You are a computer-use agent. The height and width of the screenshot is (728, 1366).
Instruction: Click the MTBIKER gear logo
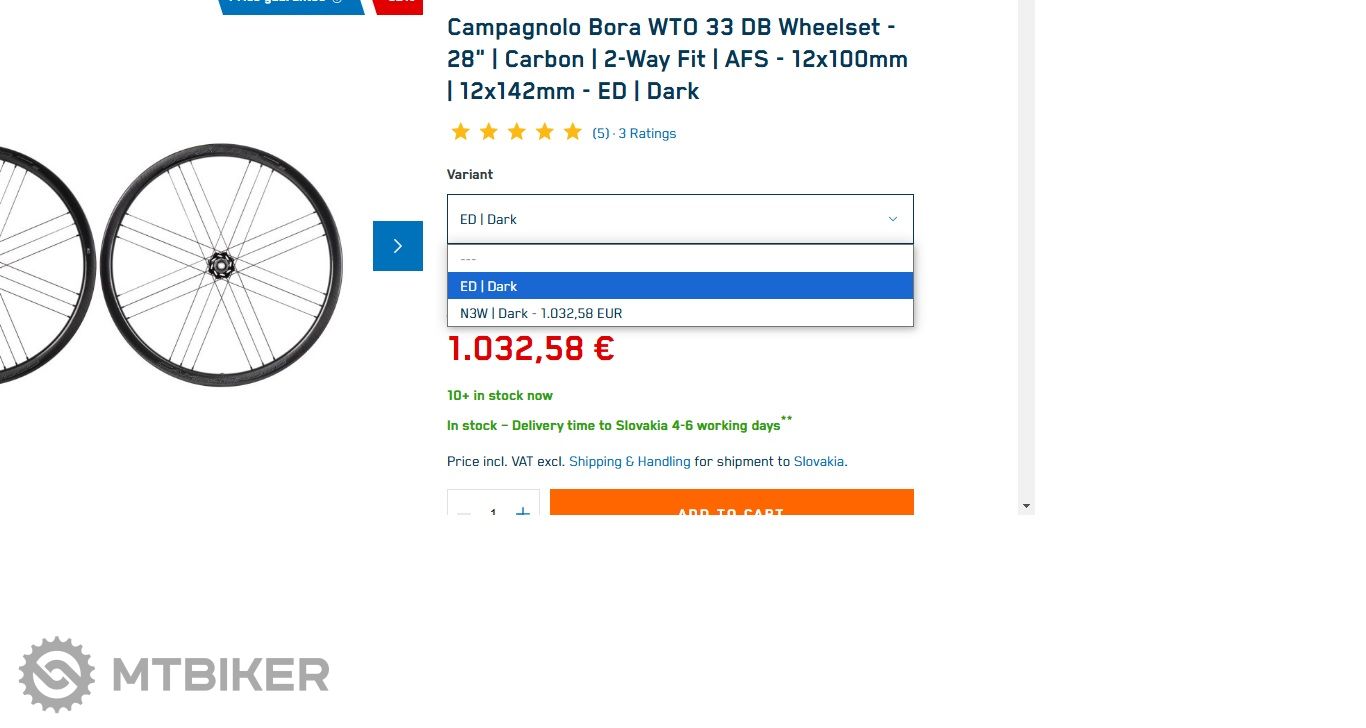[57, 674]
